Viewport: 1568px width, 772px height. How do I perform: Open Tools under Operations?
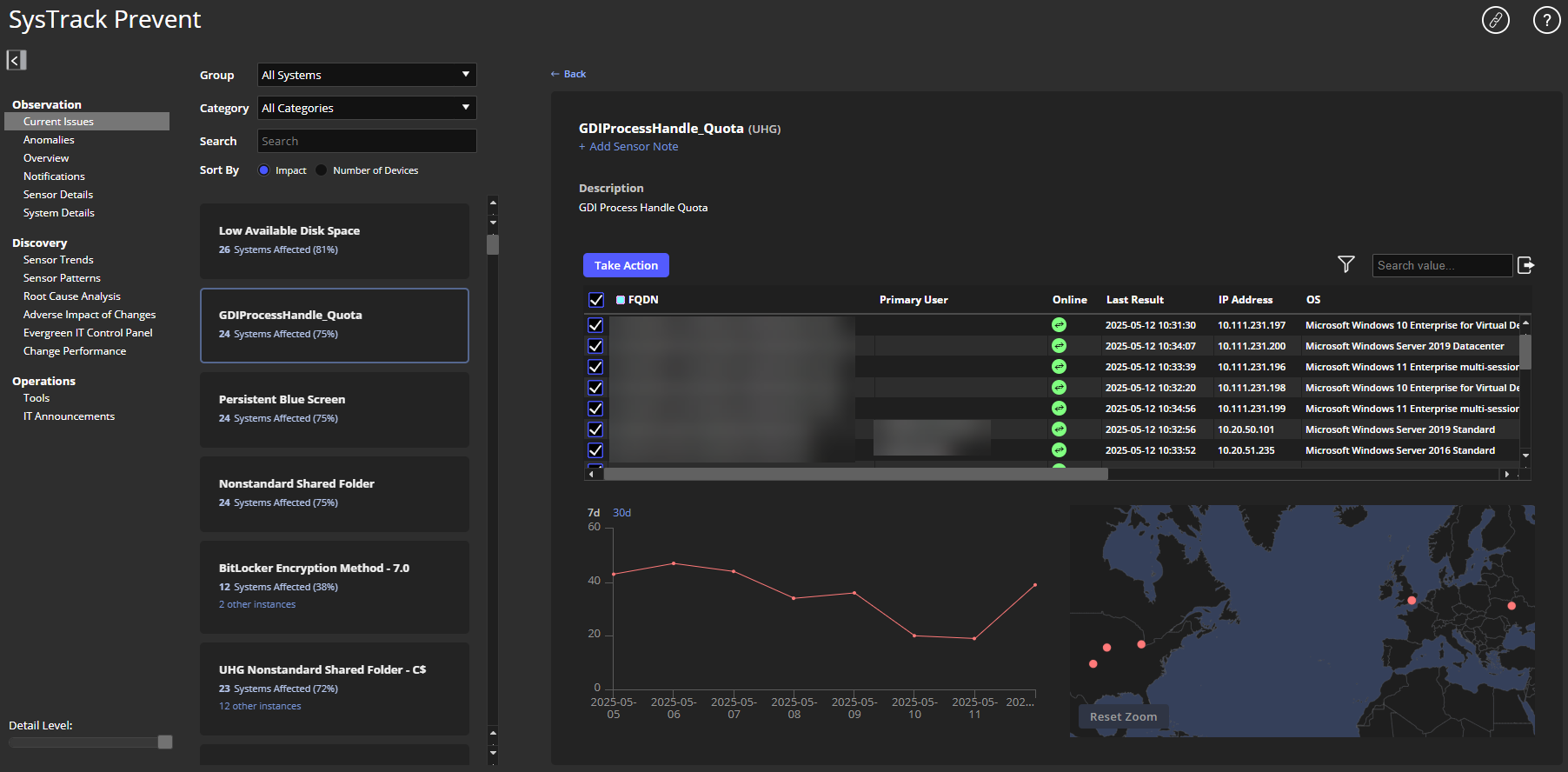37,398
